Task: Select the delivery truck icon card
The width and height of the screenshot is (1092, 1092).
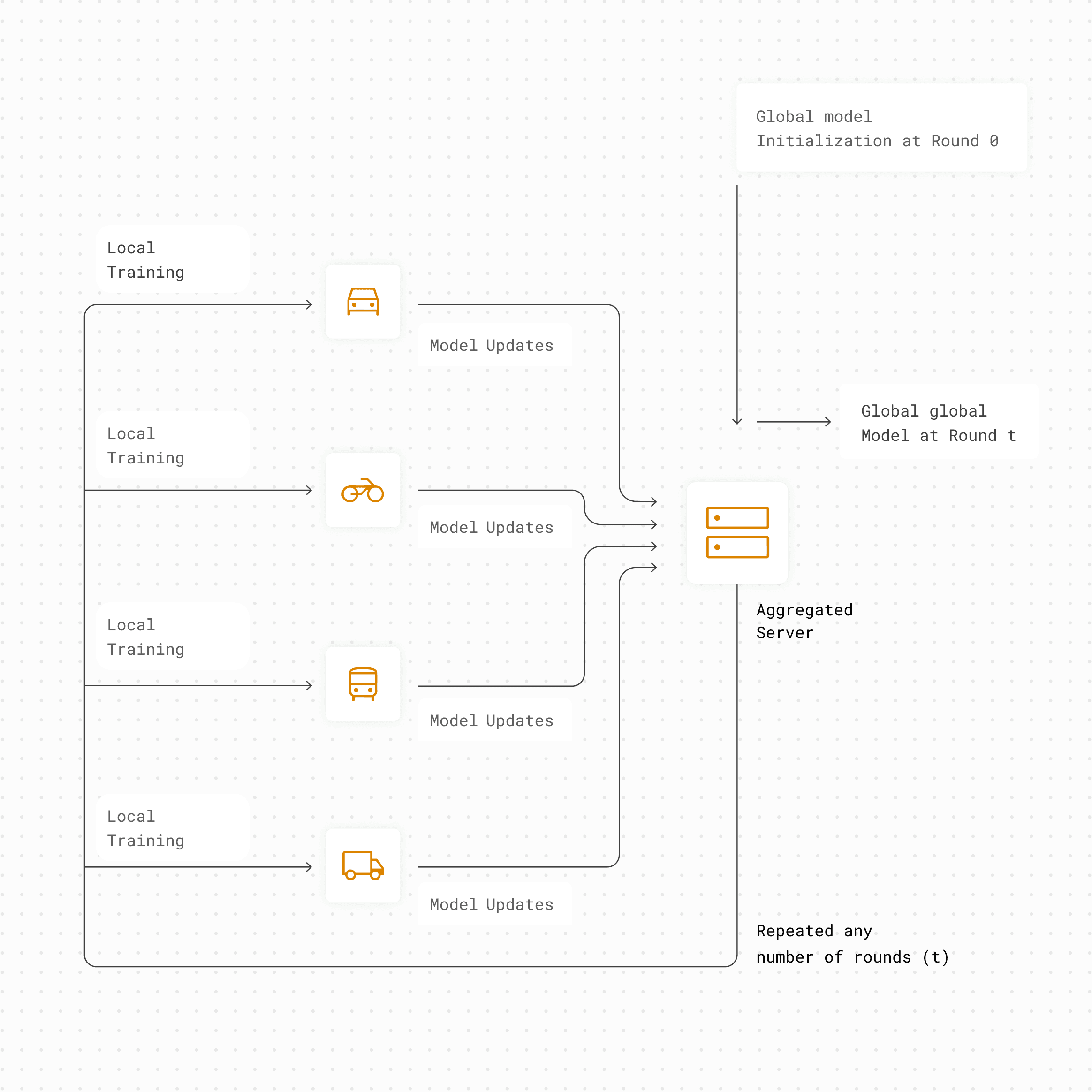Action: [363, 865]
